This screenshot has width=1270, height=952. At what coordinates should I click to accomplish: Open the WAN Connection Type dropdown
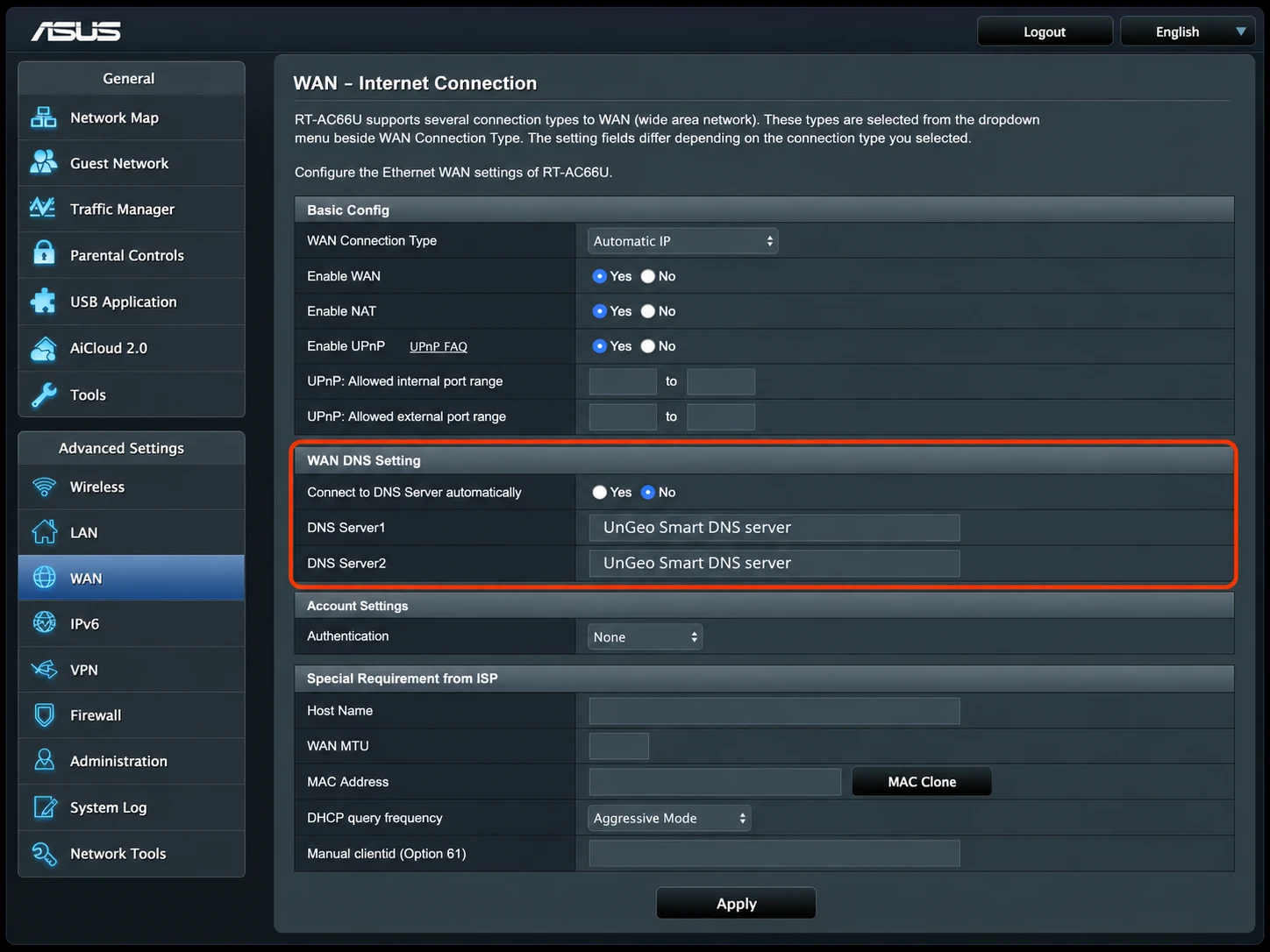[682, 241]
